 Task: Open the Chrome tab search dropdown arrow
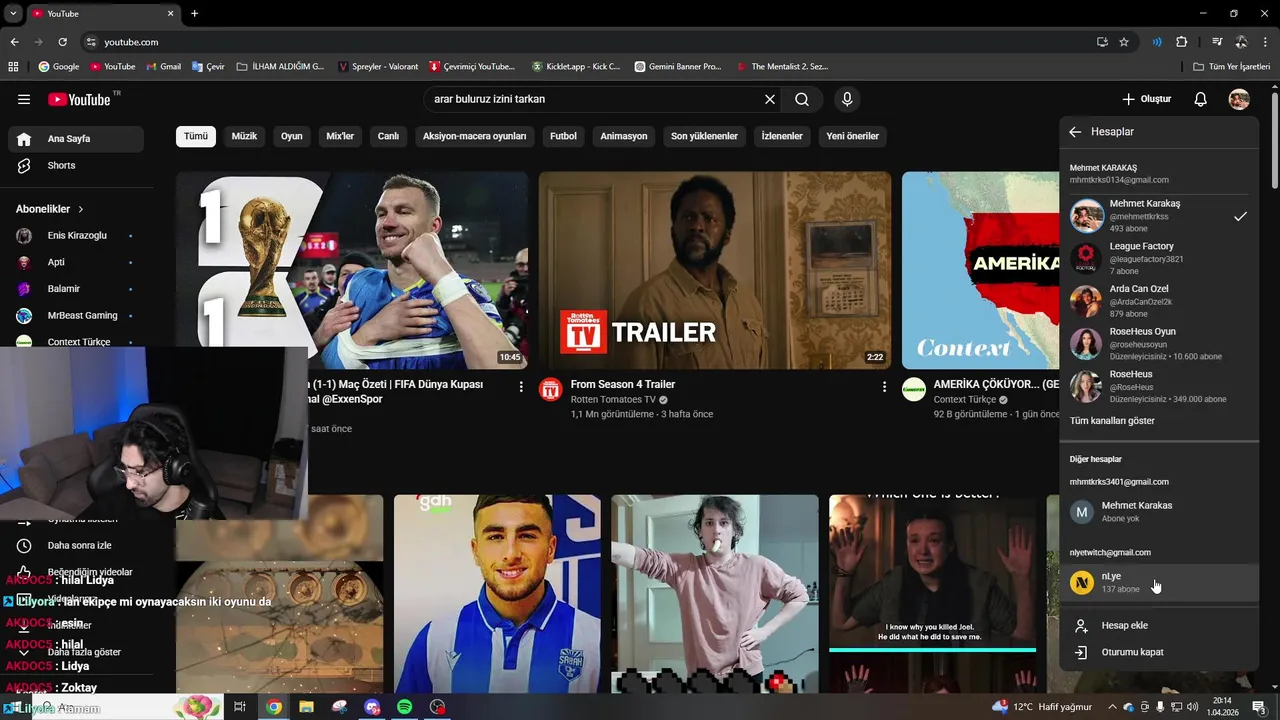point(13,13)
